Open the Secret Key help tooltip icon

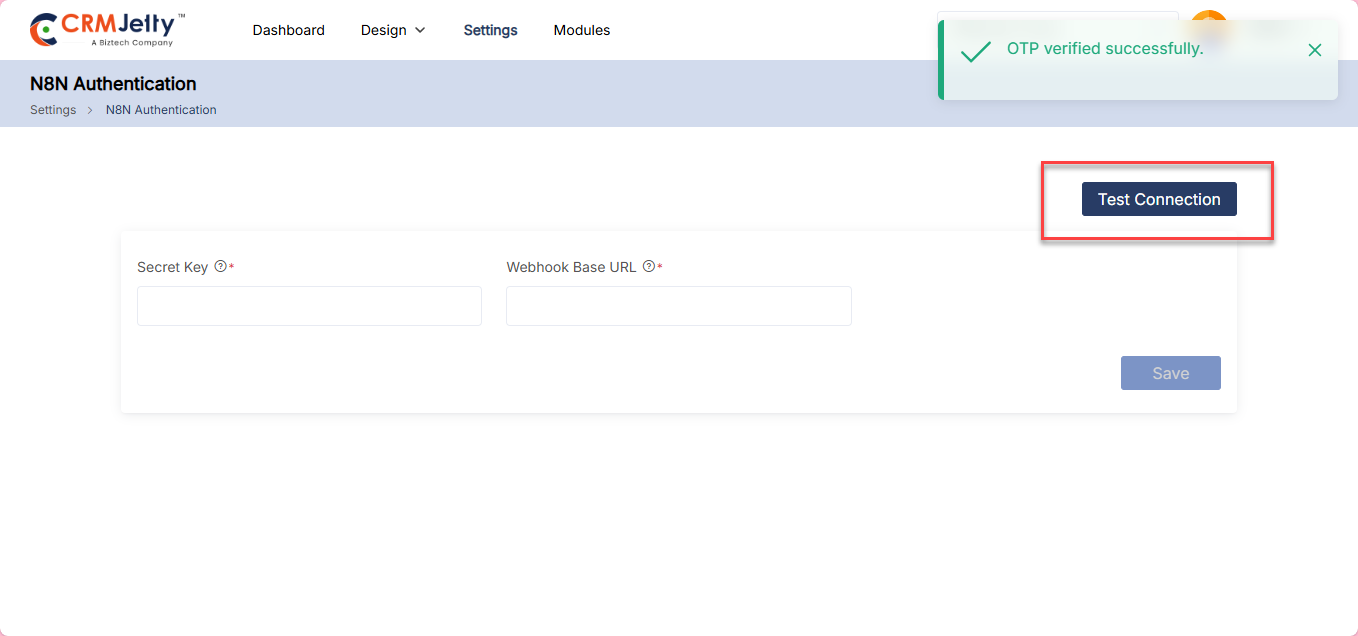tap(221, 267)
